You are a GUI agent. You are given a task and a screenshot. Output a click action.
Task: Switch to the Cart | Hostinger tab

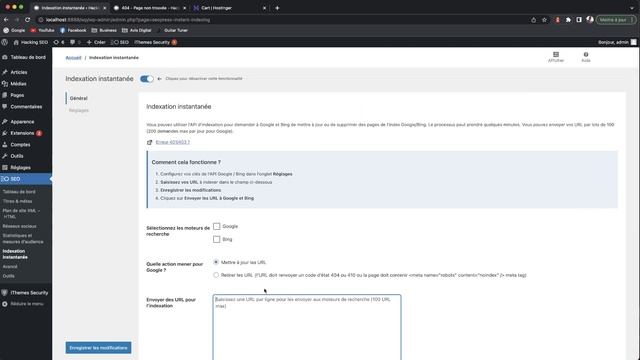(230, 8)
